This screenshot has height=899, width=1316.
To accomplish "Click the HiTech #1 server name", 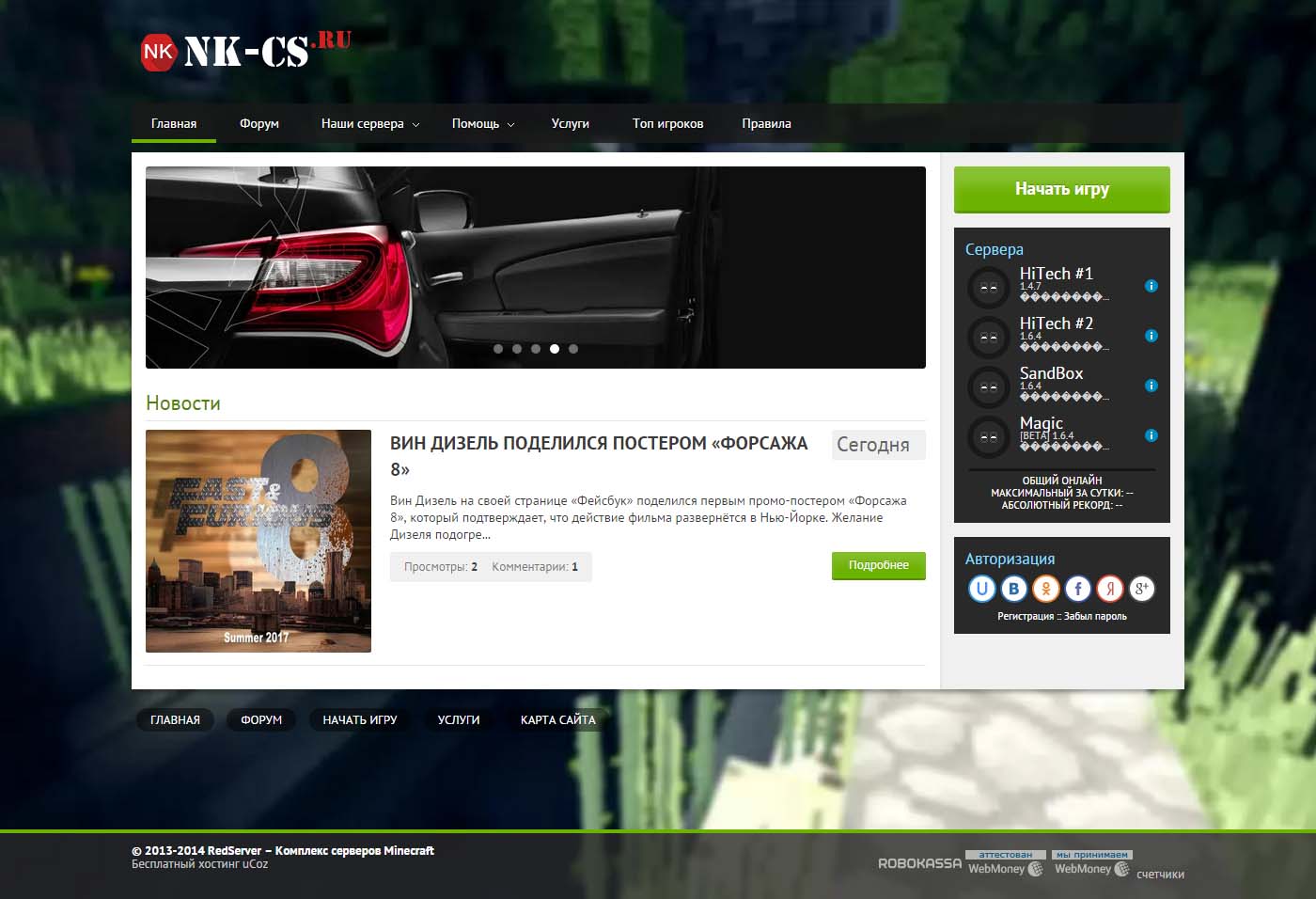I will (x=1057, y=274).
